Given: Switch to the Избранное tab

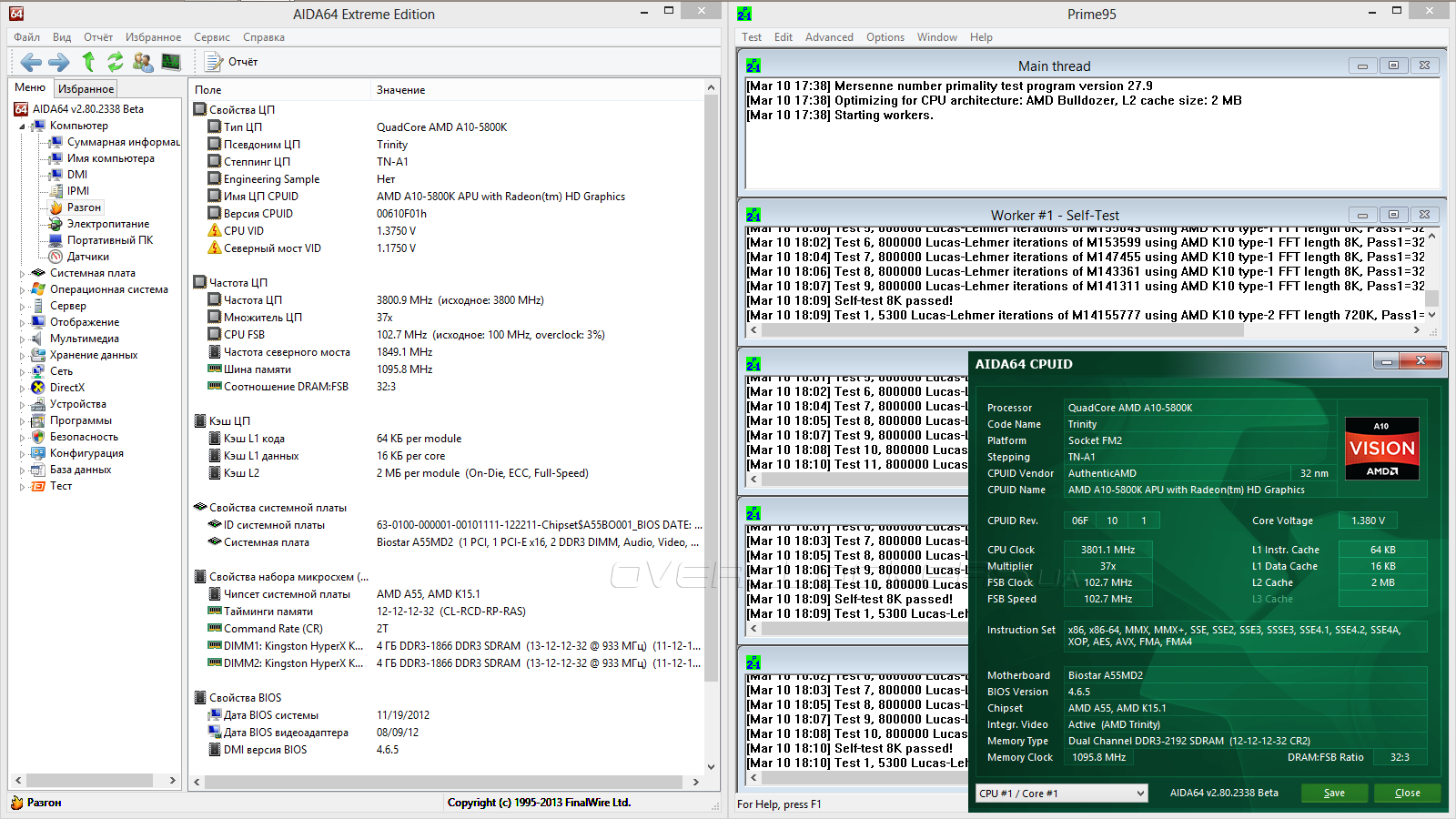Looking at the screenshot, I should pos(86,89).
